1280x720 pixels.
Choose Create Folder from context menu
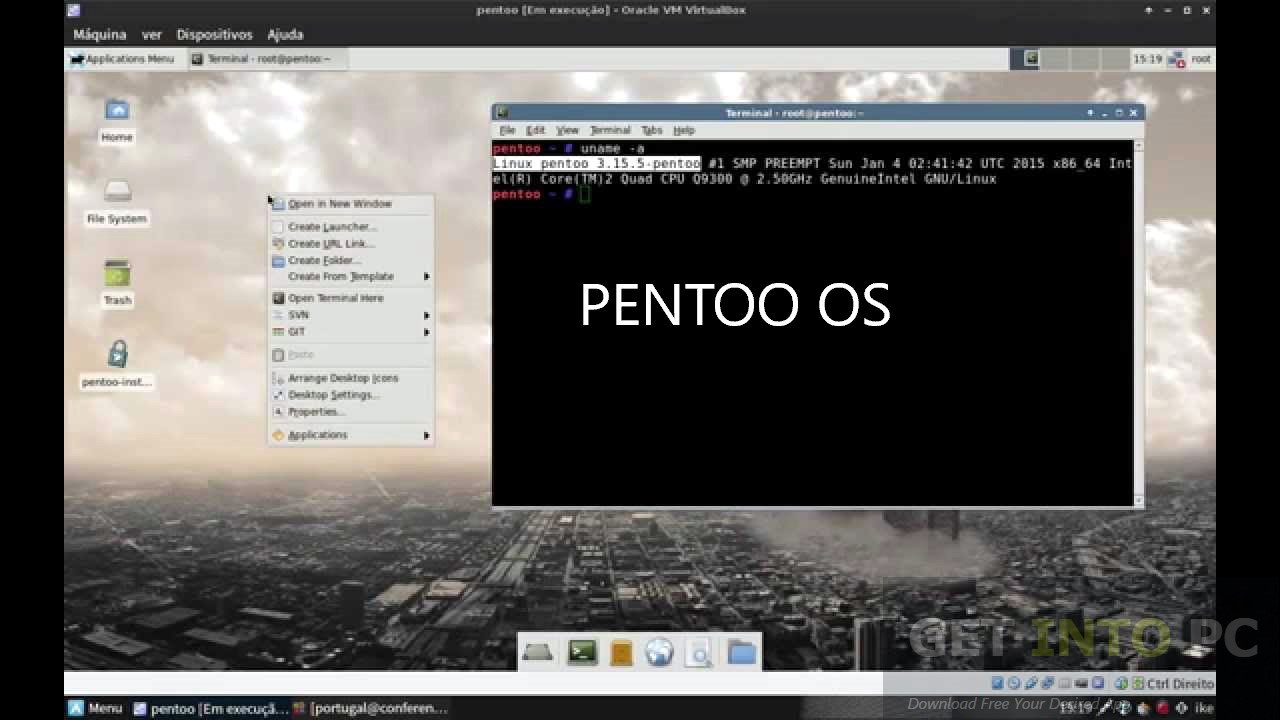tap(351, 261)
